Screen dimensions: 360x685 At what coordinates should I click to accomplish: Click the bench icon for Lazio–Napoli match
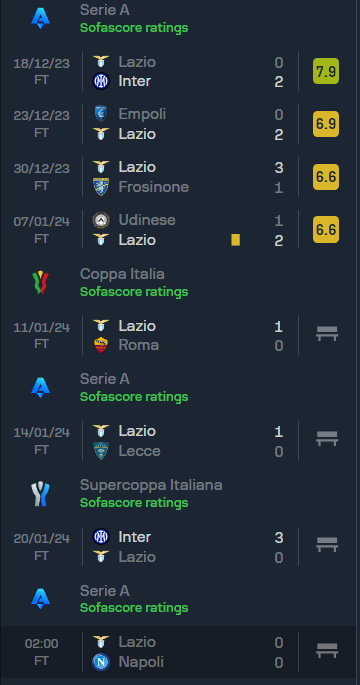point(327,650)
